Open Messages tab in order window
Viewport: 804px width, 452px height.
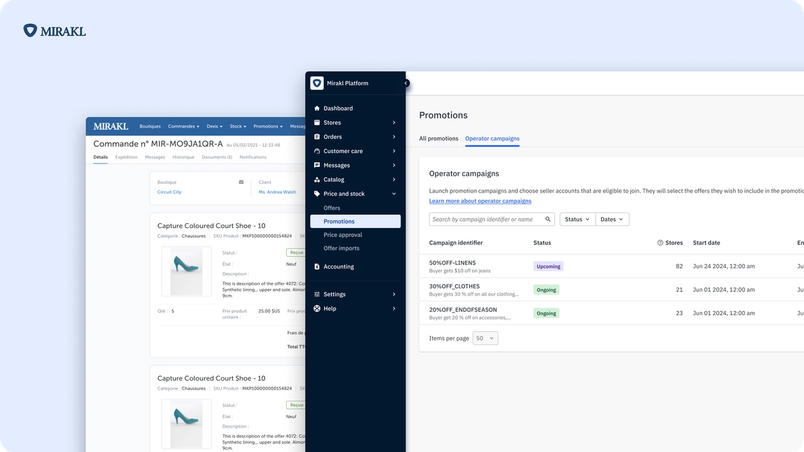point(155,157)
